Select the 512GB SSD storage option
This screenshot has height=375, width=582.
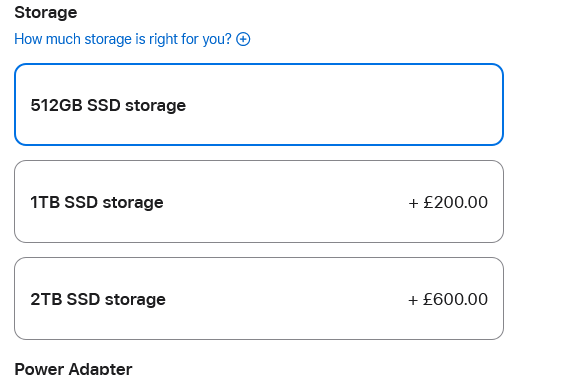(x=259, y=105)
